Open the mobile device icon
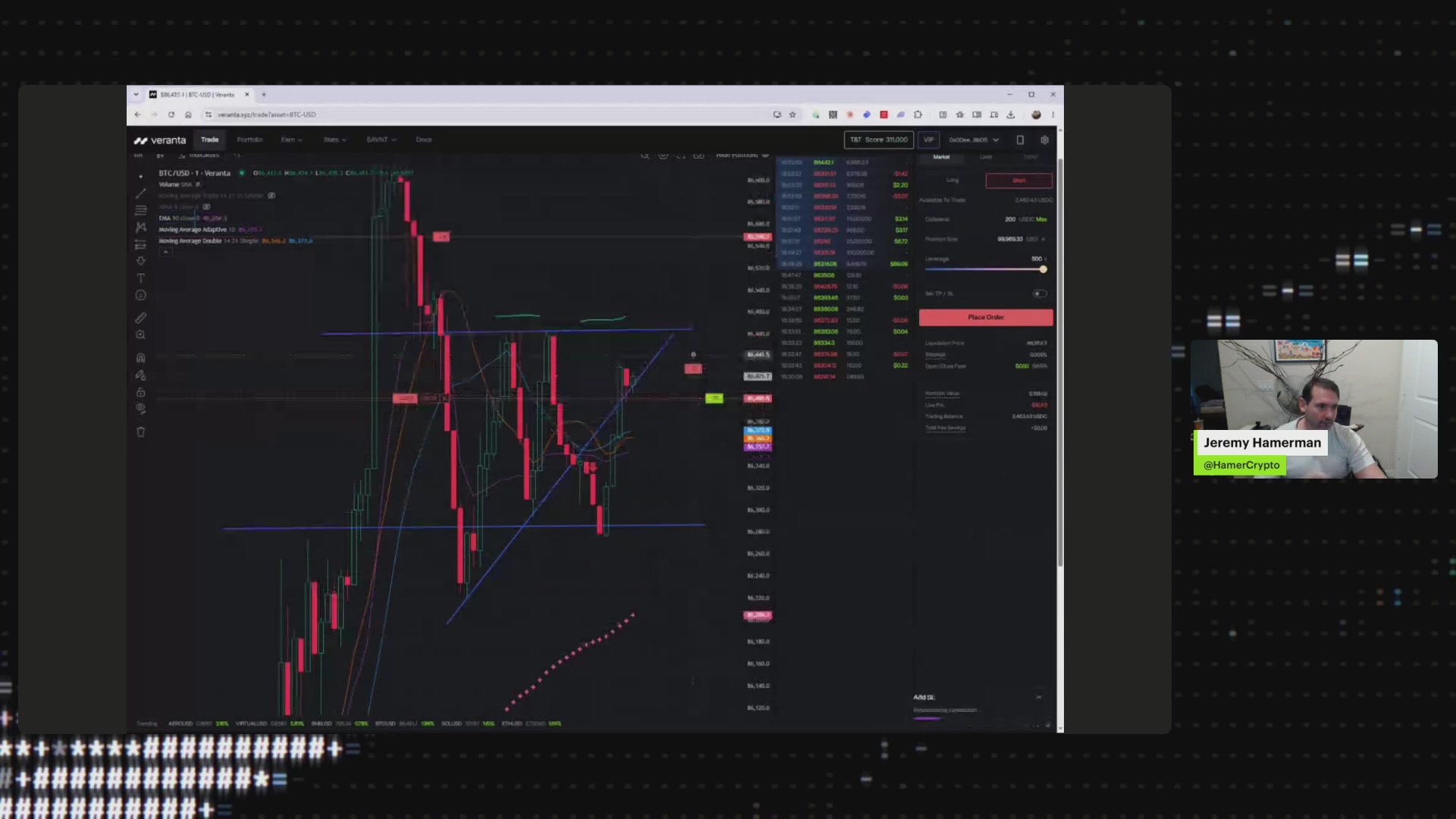The width and height of the screenshot is (1456, 819). (x=1020, y=140)
